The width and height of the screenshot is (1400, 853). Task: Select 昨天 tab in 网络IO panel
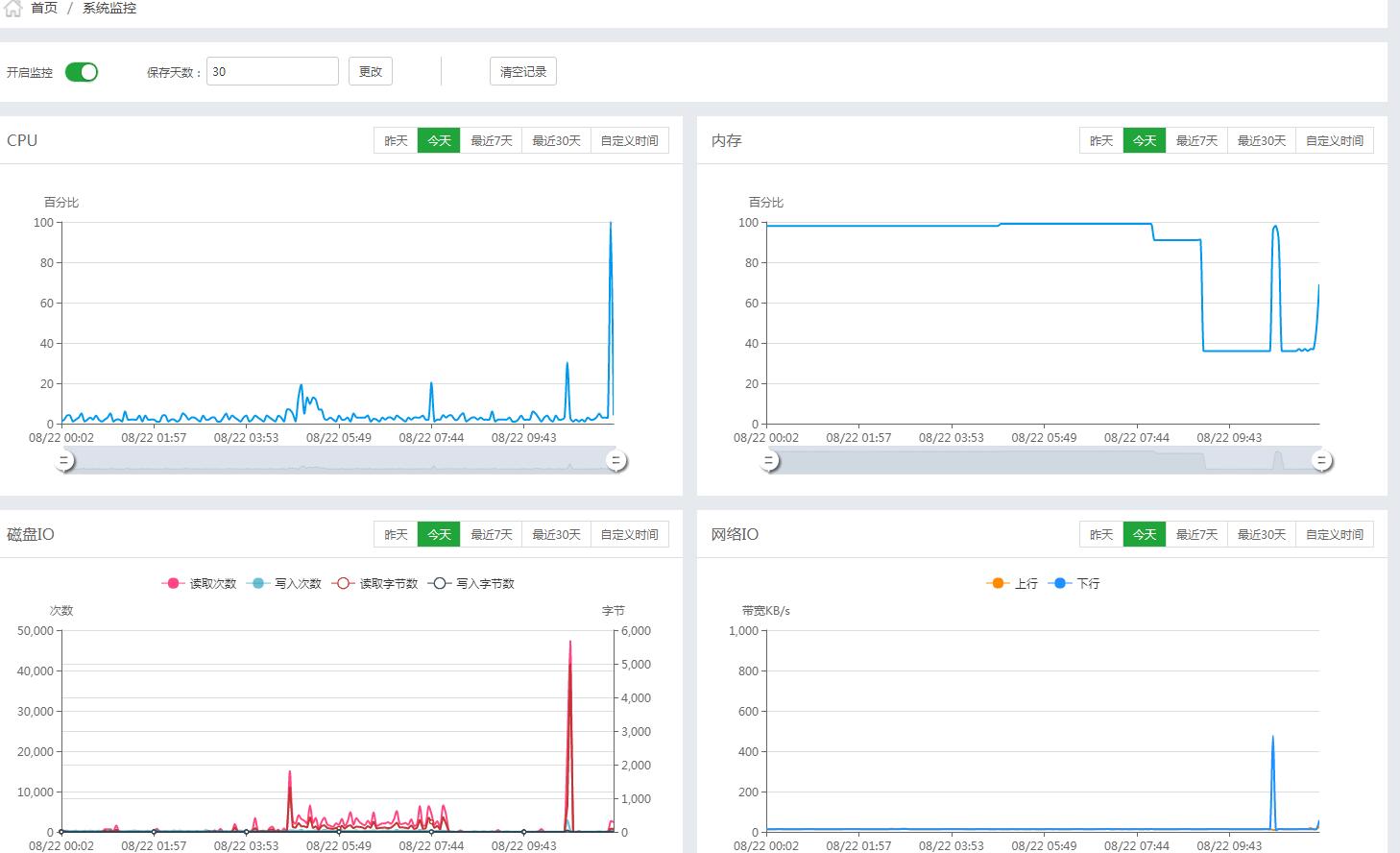pos(1101,534)
